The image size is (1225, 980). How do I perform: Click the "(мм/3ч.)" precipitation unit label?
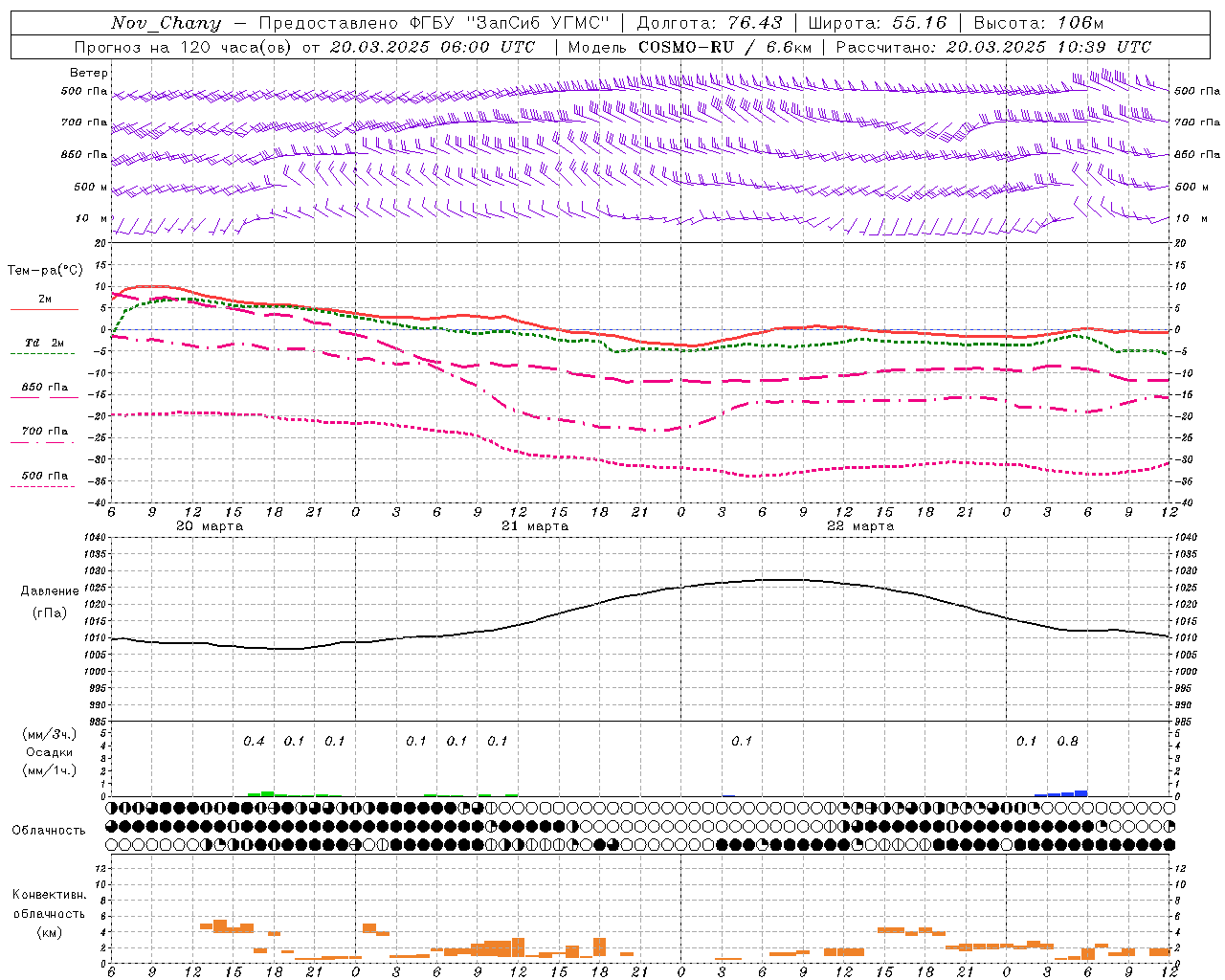tap(50, 734)
